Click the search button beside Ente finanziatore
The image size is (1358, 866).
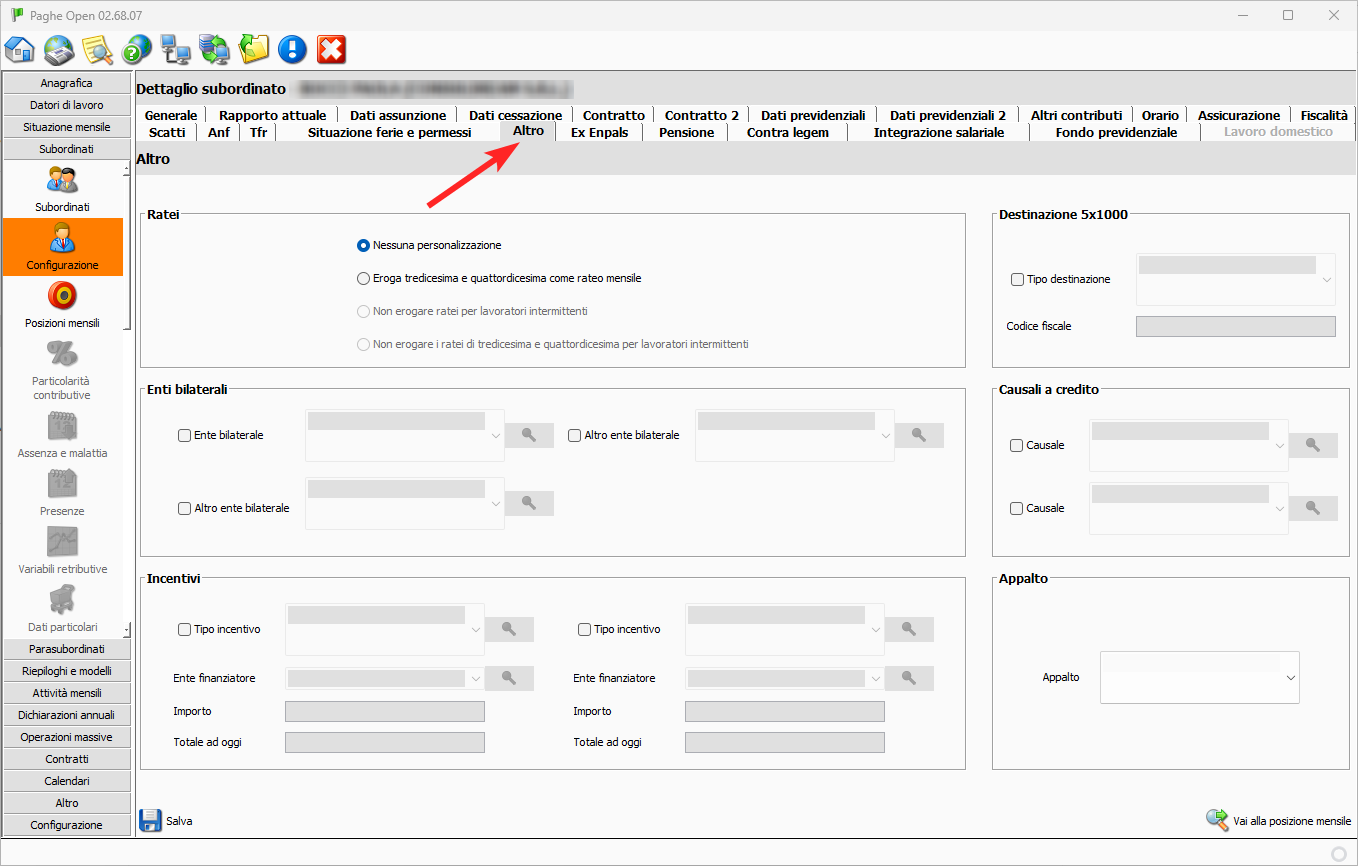pos(509,678)
